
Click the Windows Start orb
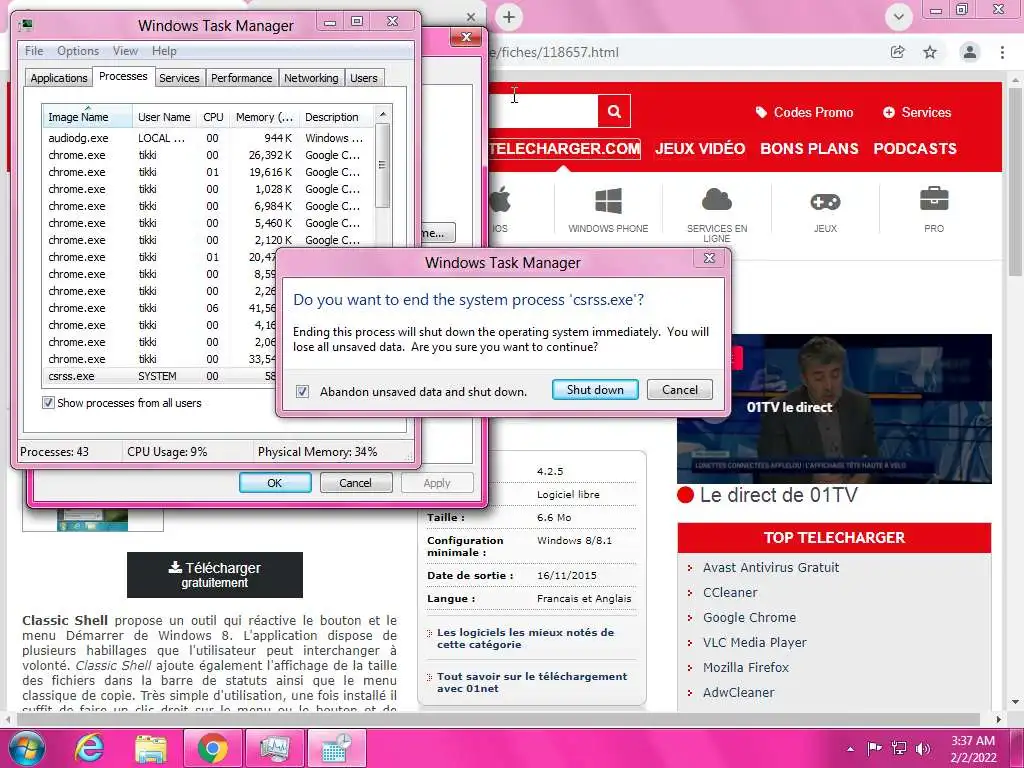click(27, 748)
